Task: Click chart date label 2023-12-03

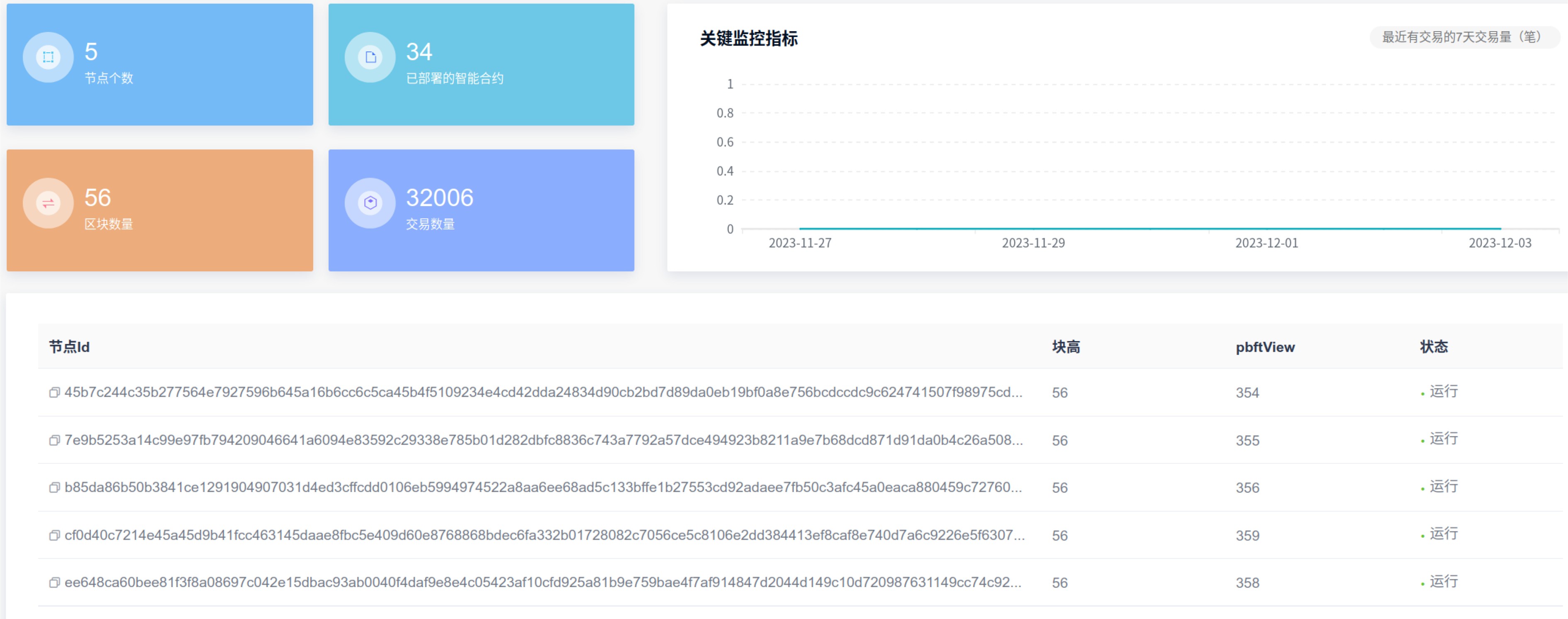Action: pyautogui.click(x=1500, y=243)
